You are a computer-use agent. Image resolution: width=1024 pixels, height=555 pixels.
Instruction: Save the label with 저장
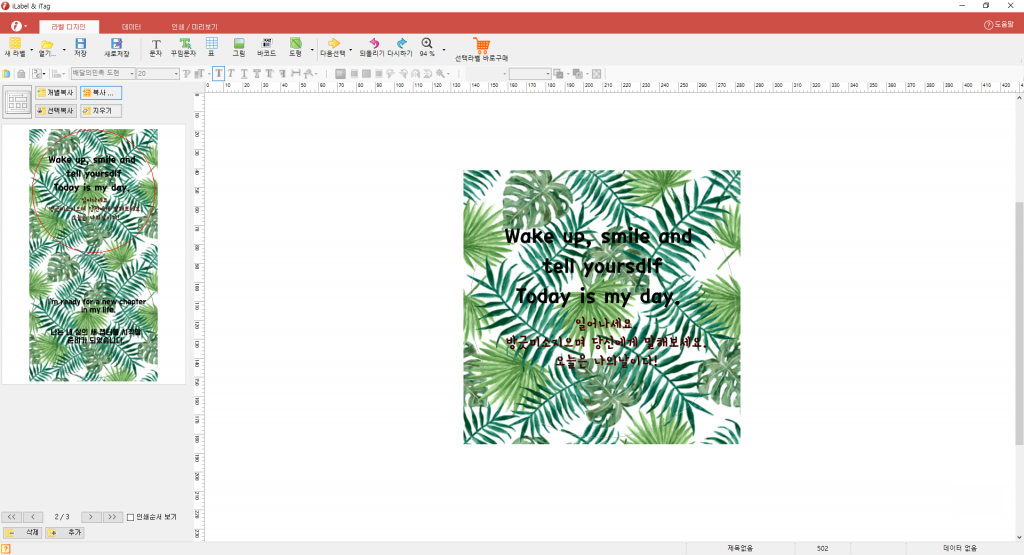[80, 47]
